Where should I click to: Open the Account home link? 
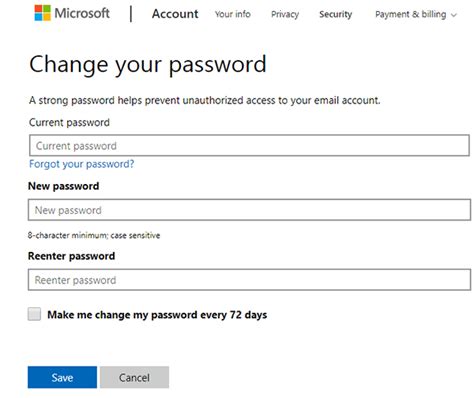point(175,14)
